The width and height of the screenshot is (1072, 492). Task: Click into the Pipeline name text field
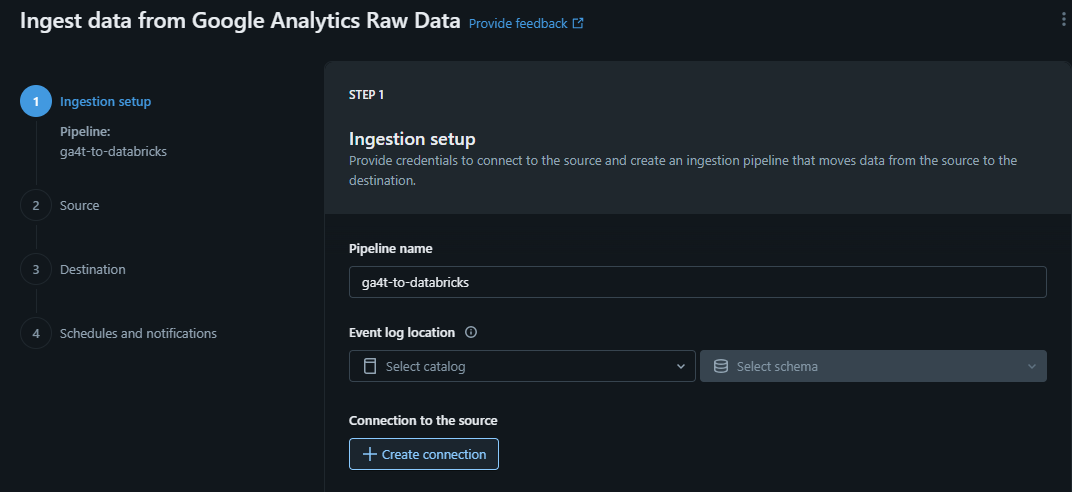697,282
